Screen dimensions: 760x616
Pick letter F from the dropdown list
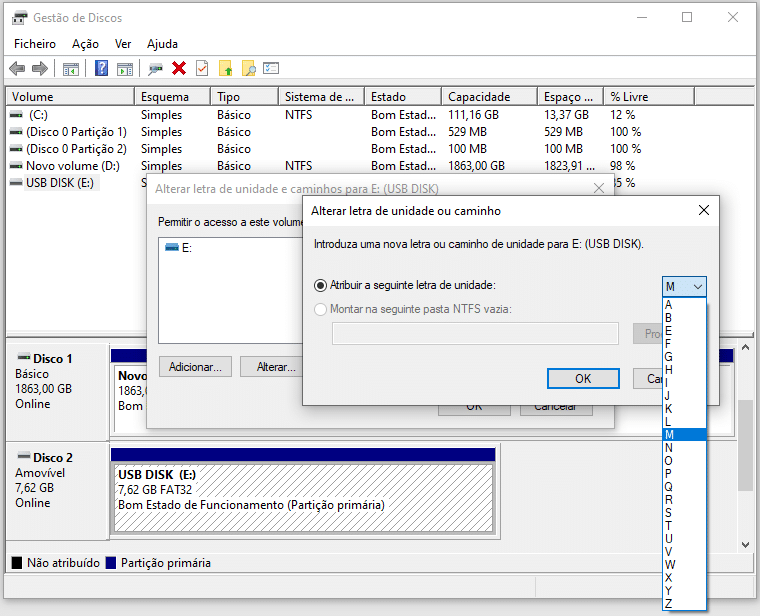pyautogui.click(x=669, y=344)
